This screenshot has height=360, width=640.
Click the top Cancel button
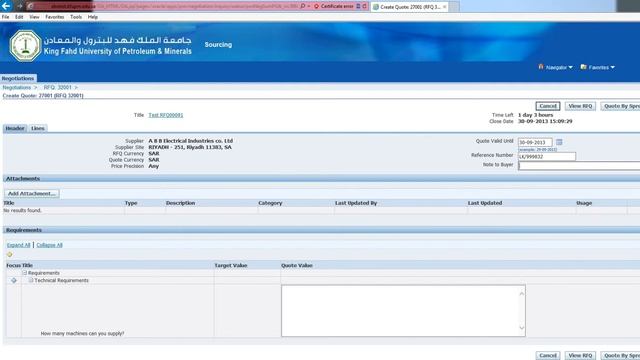pyautogui.click(x=548, y=106)
